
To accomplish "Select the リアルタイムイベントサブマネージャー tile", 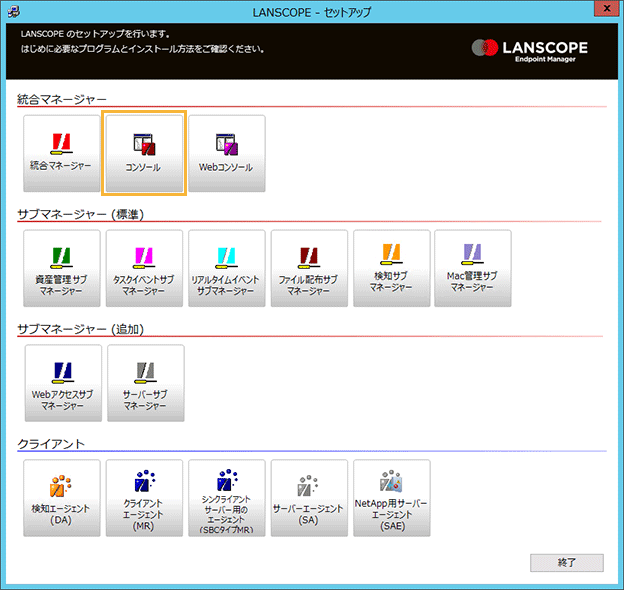I will click(x=227, y=268).
